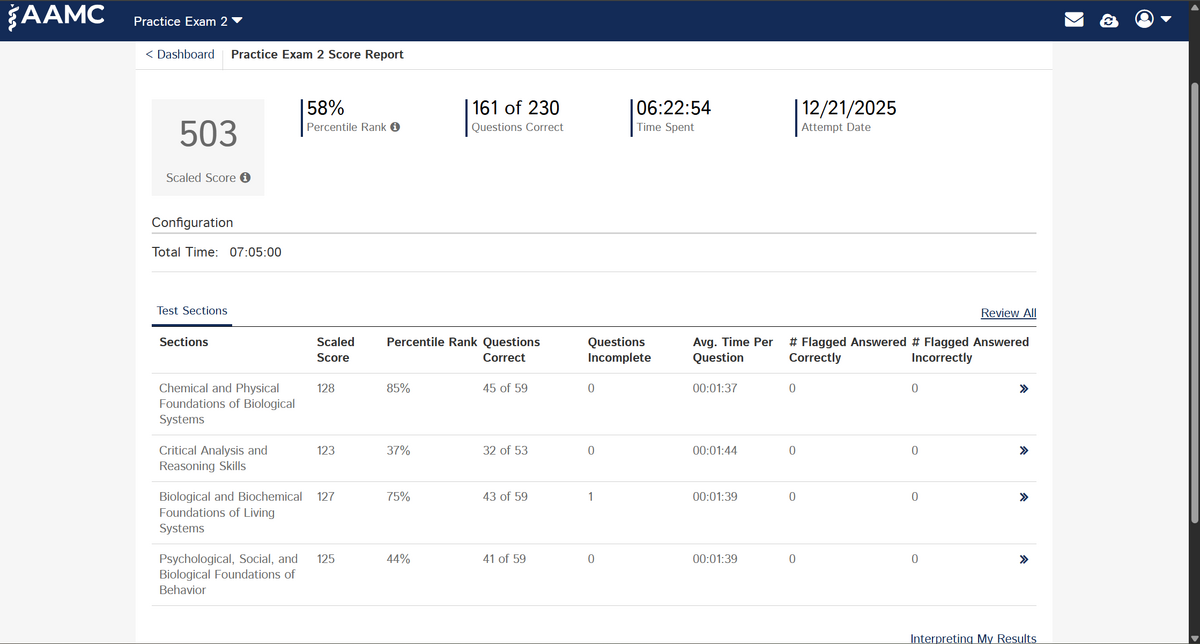Open Psychological, Social section details arrow
The image size is (1200, 644).
point(1023,559)
